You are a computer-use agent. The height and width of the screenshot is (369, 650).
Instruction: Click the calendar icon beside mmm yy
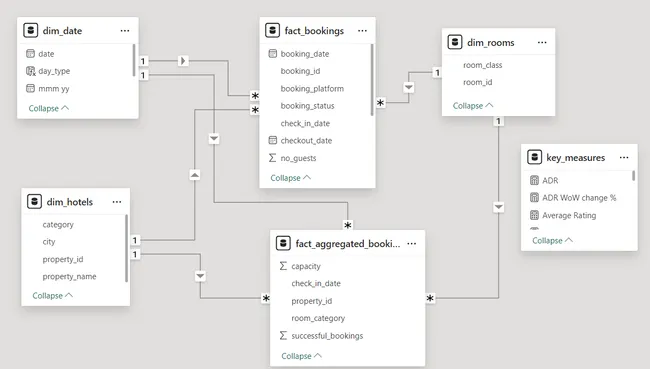tap(30, 88)
